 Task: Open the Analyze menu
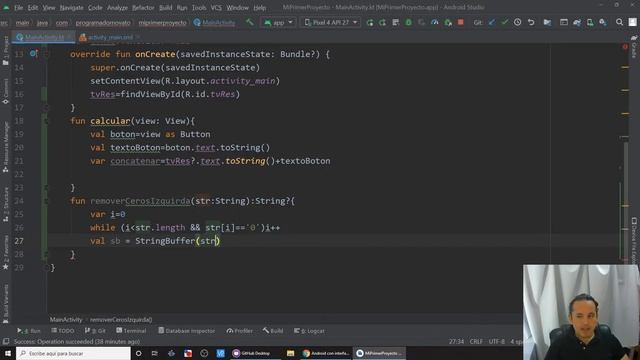(117, 8)
